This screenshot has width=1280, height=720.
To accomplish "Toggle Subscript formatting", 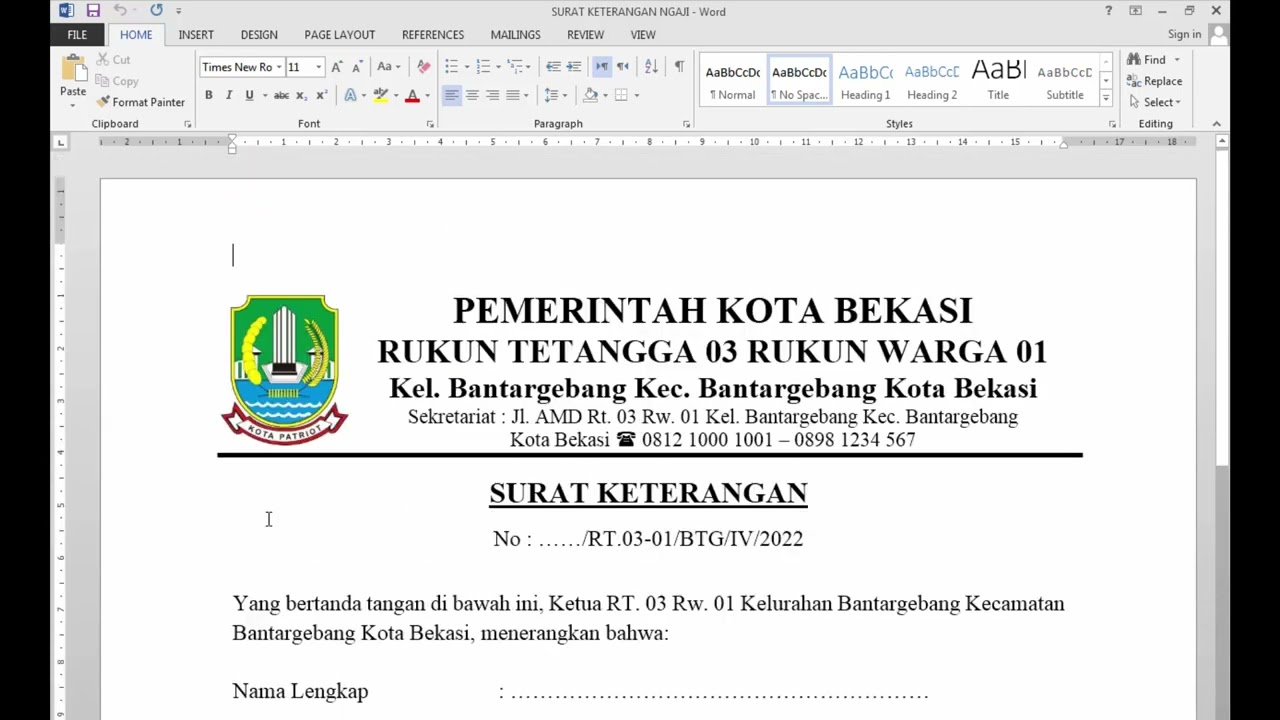I will [301, 96].
